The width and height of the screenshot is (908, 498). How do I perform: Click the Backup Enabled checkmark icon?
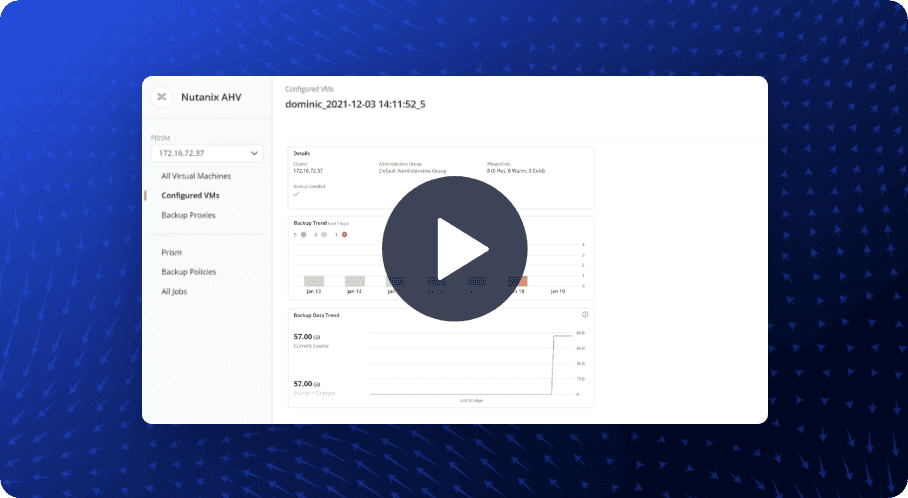(296, 194)
